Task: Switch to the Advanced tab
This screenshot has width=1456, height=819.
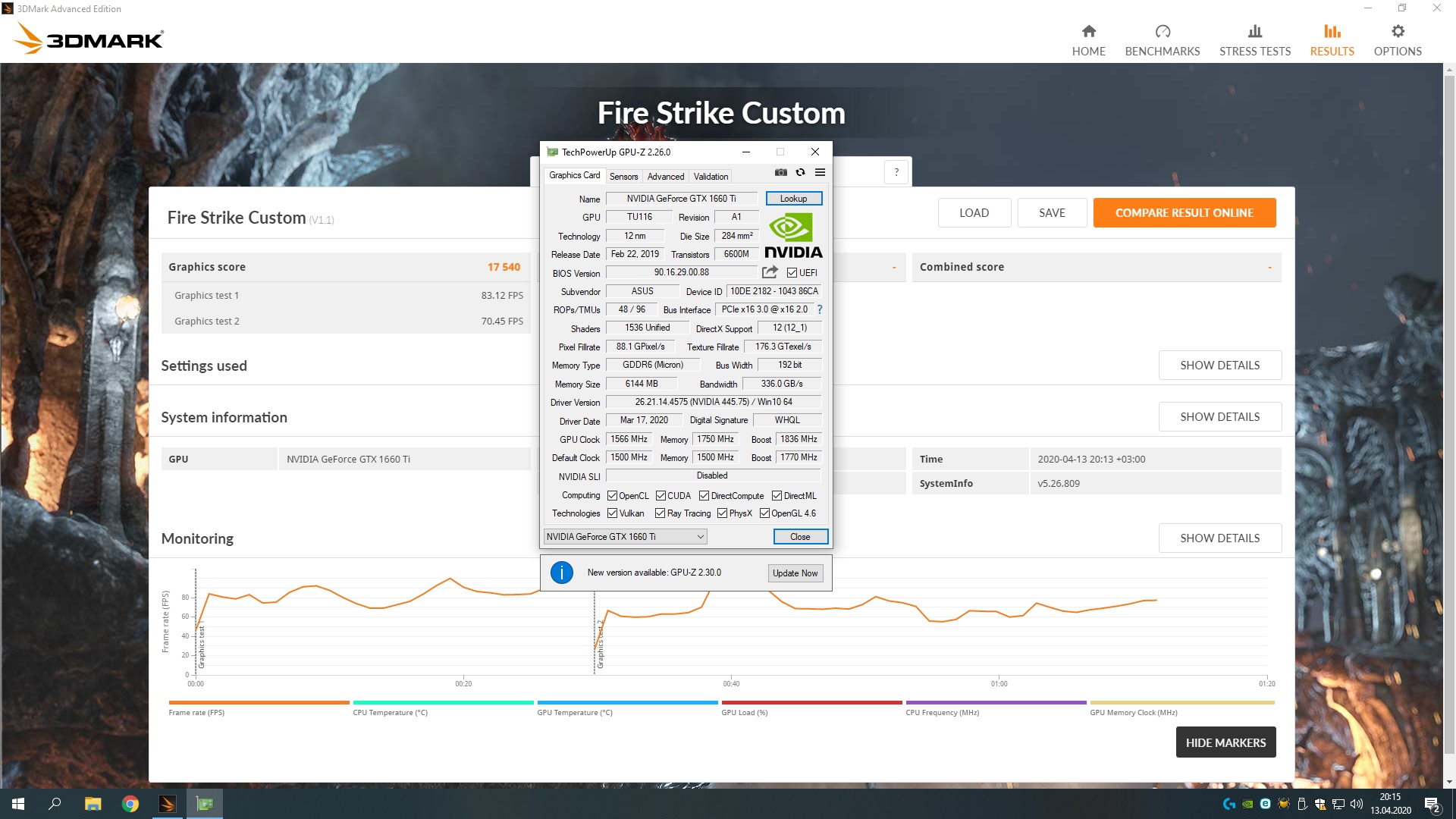Action: (x=665, y=177)
